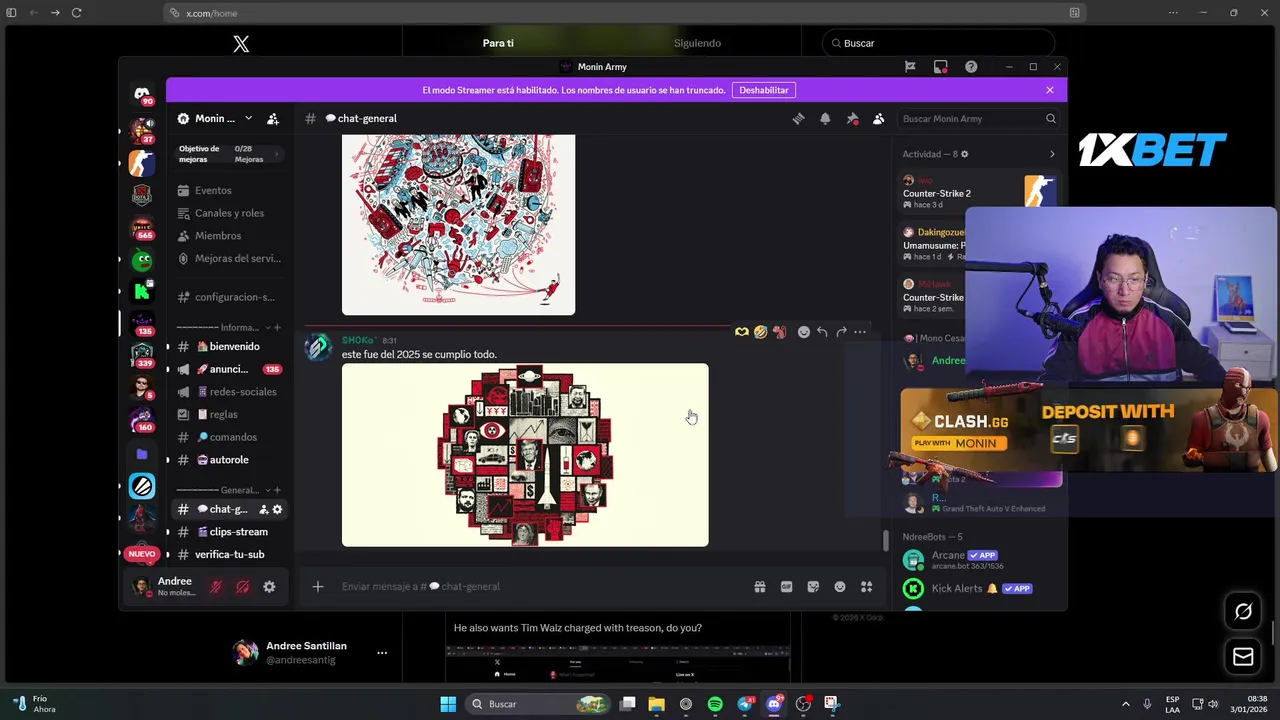Viewport: 1280px width, 720px height.
Task: Select verifica-tu-sub channel
Action: pos(229,554)
